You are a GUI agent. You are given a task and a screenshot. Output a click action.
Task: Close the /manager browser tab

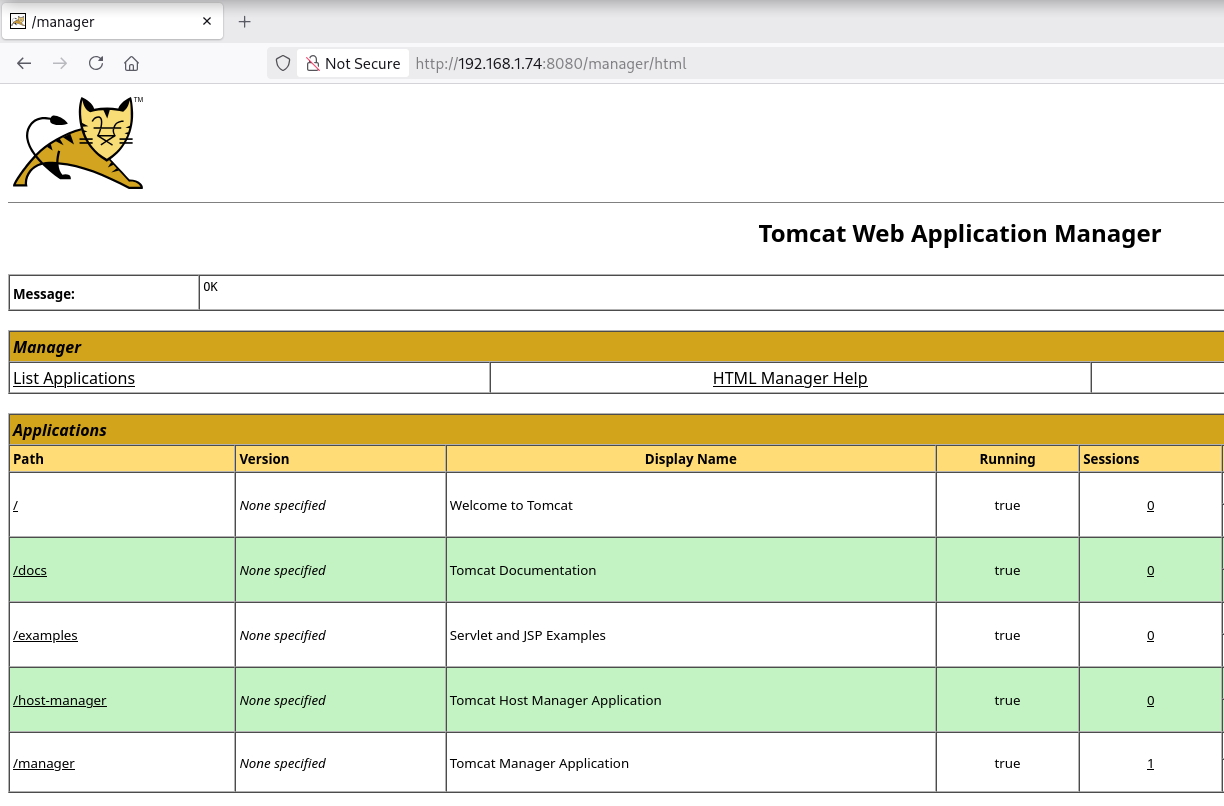click(207, 21)
